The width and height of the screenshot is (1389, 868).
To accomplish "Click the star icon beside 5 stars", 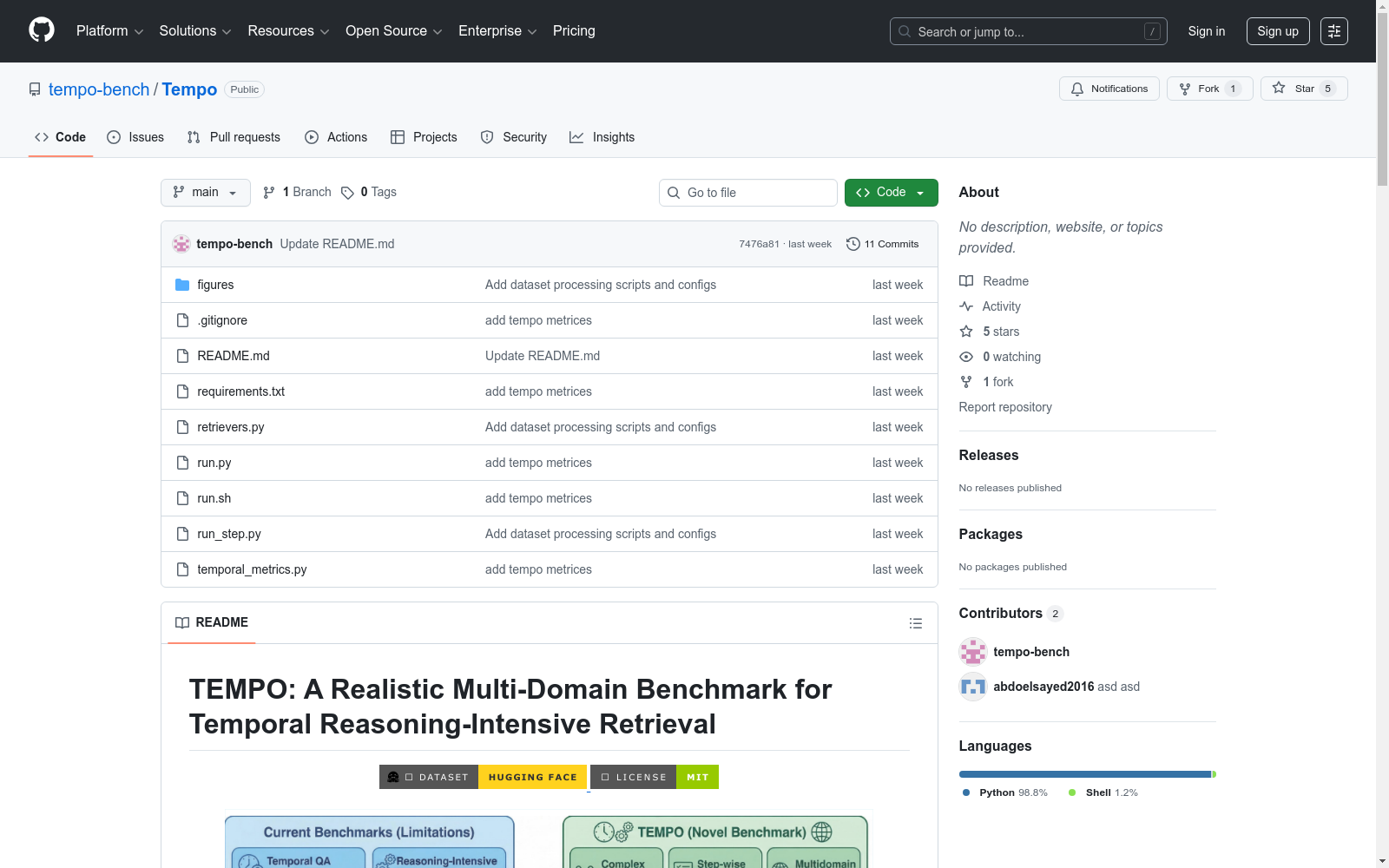I will click(966, 332).
